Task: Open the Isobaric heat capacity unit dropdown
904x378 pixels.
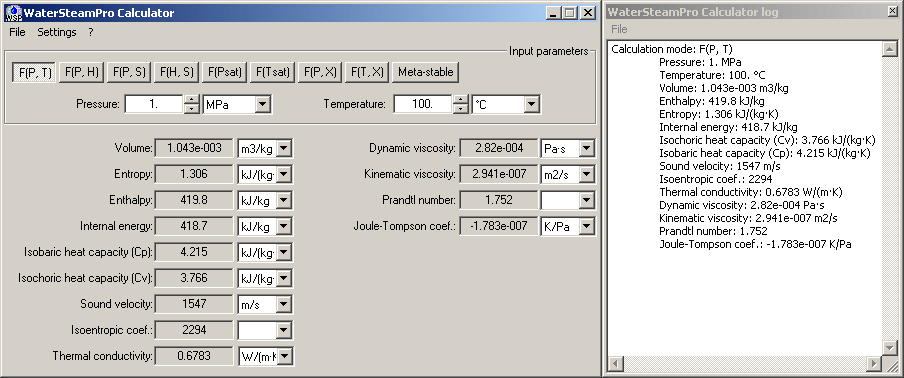Action: [x=284, y=252]
